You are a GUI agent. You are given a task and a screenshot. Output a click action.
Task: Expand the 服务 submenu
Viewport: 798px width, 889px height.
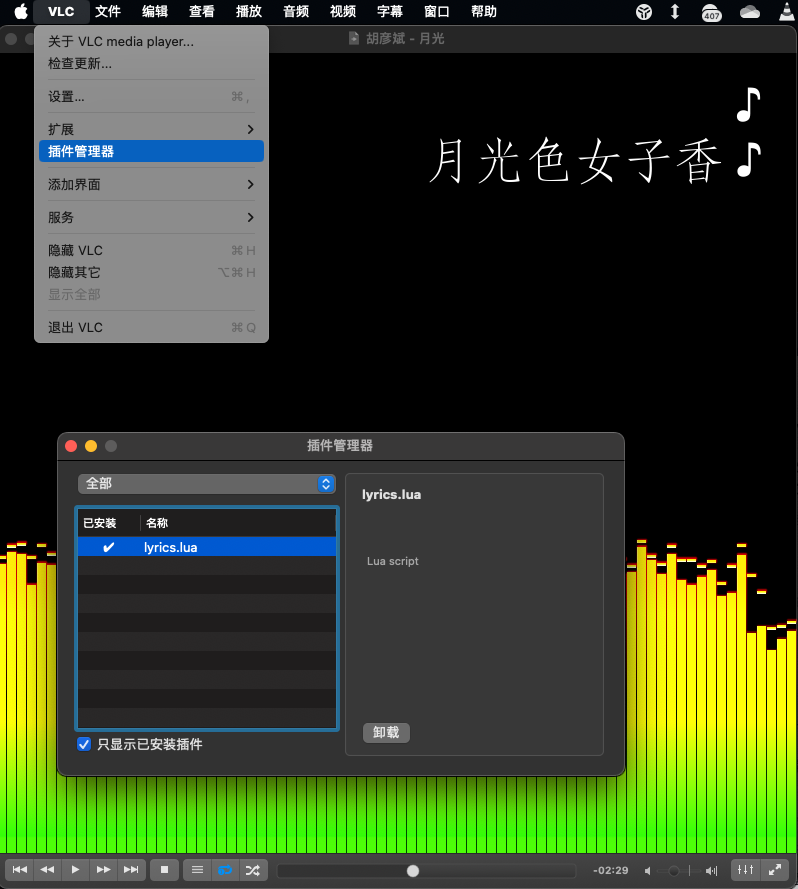click(151, 217)
